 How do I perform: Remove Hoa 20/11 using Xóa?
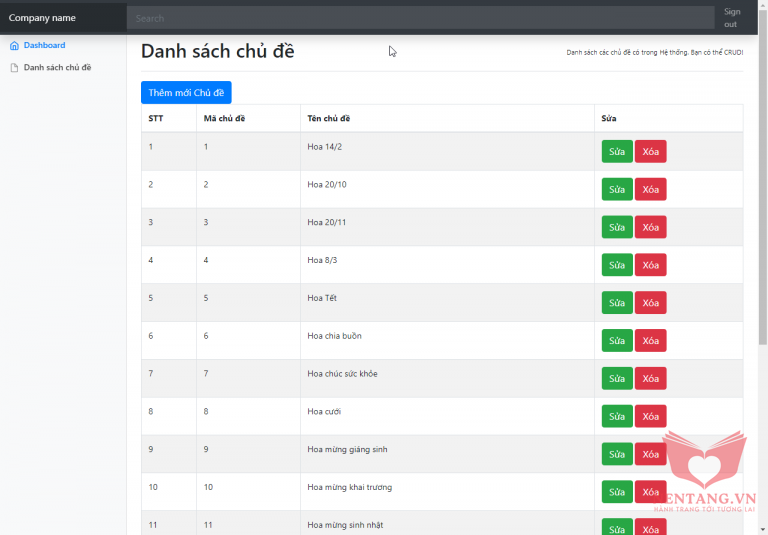[650, 227]
